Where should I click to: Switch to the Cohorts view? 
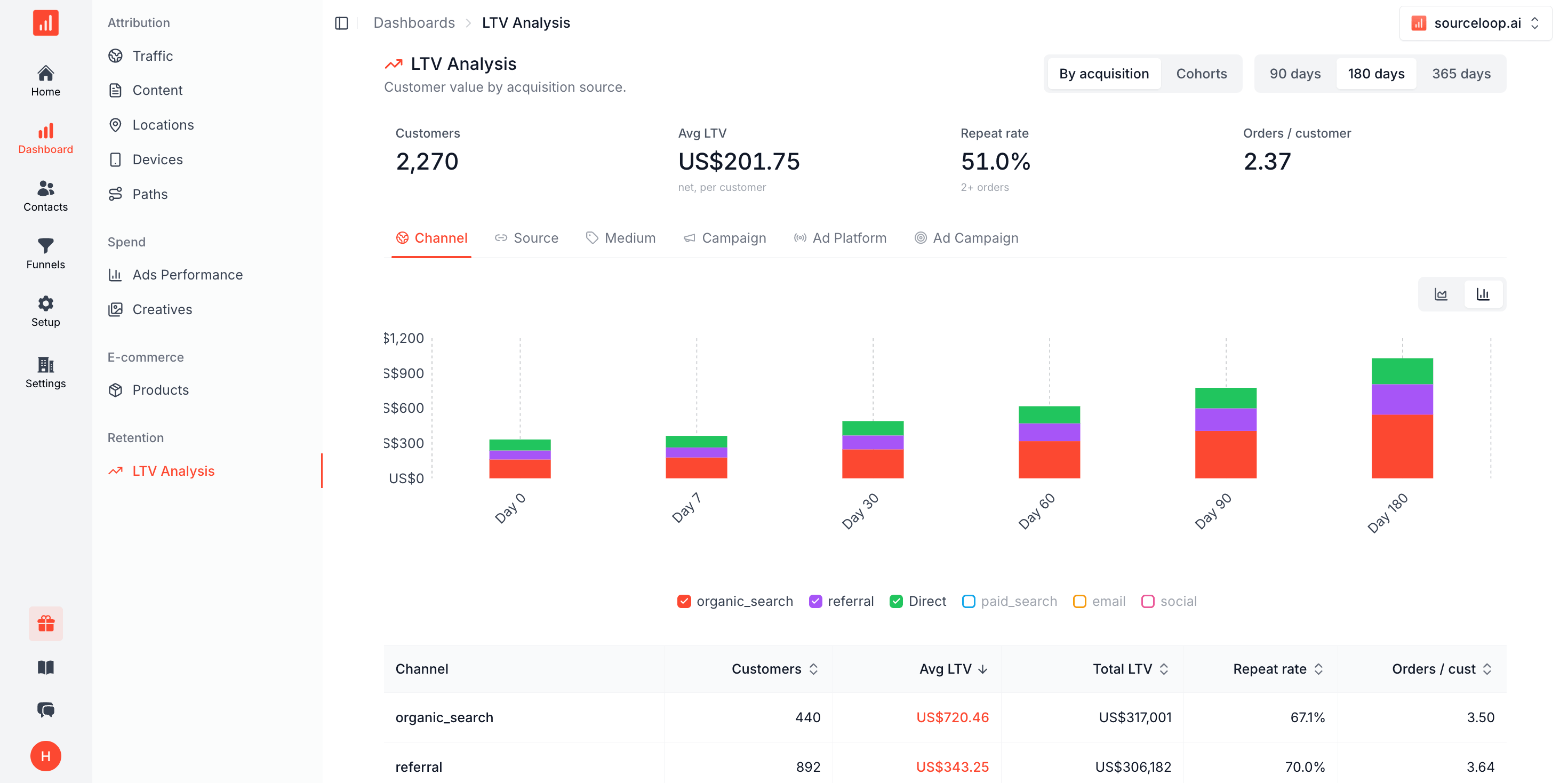coord(1201,74)
